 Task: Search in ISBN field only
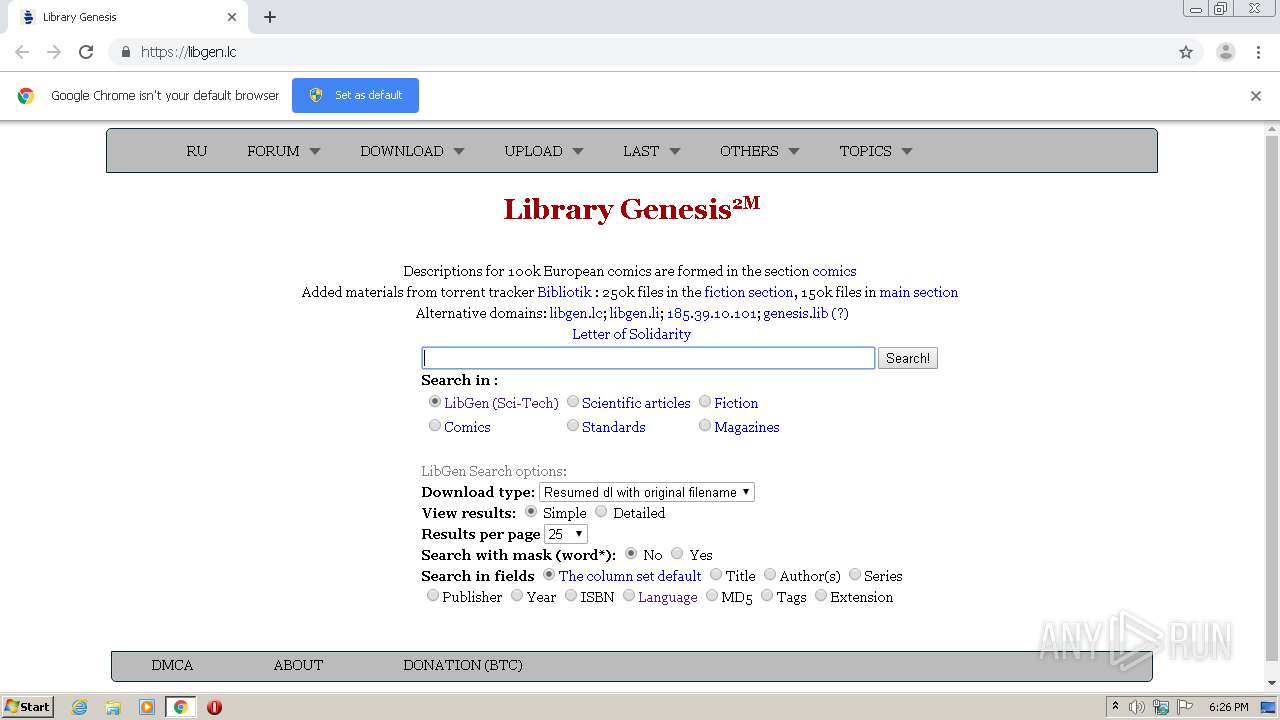pos(571,595)
